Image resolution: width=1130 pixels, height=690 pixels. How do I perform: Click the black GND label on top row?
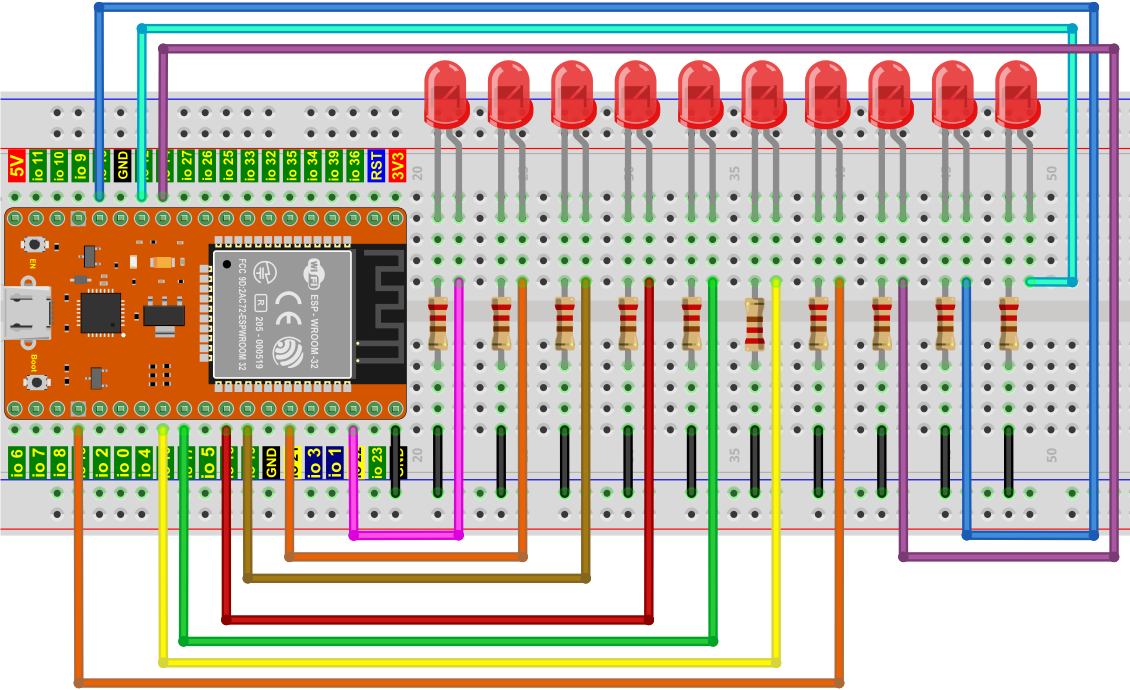click(122, 164)
